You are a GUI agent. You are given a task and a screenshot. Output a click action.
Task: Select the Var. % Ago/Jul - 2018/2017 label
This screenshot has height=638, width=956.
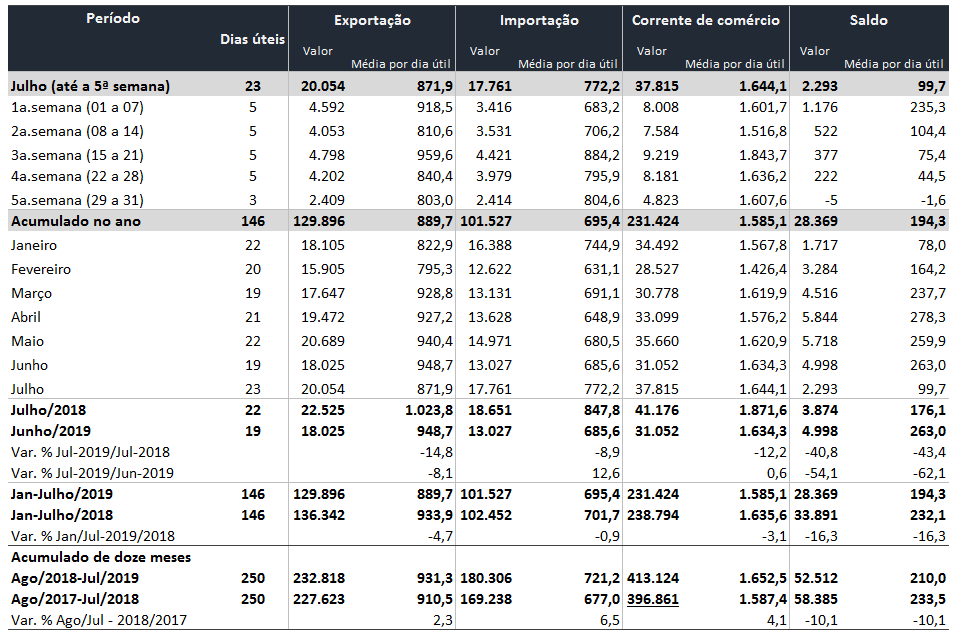pos(97,620)
